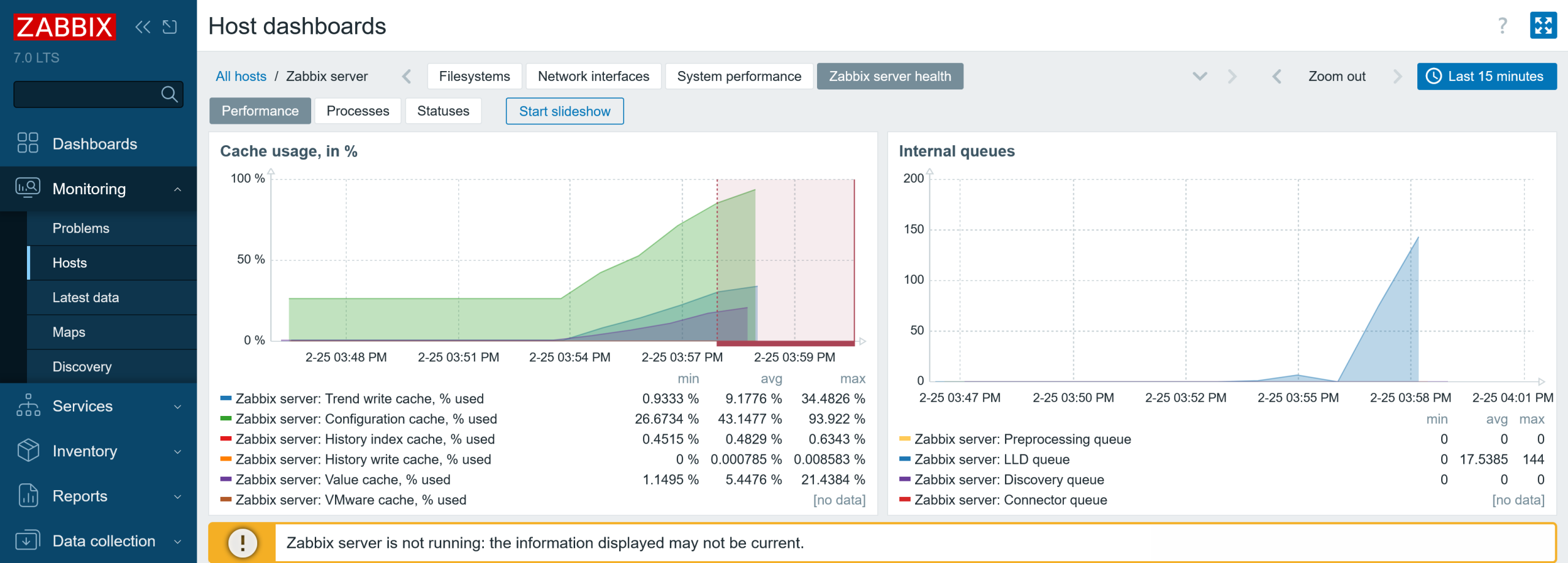This screenshot has width=1568, height=563.
Task: Open the dashboard list dropdown chevron
Action: click(x=1199, y=77)
